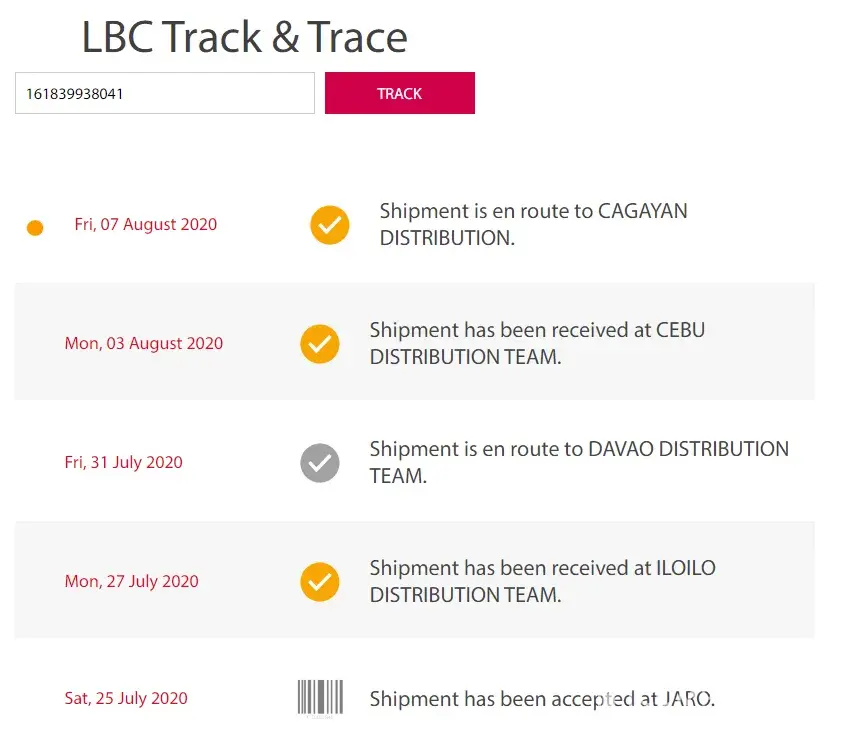Click the LBC Track & Trace heading
The image size is (859, 751).
pyautogui.click(x=244, y=37)
